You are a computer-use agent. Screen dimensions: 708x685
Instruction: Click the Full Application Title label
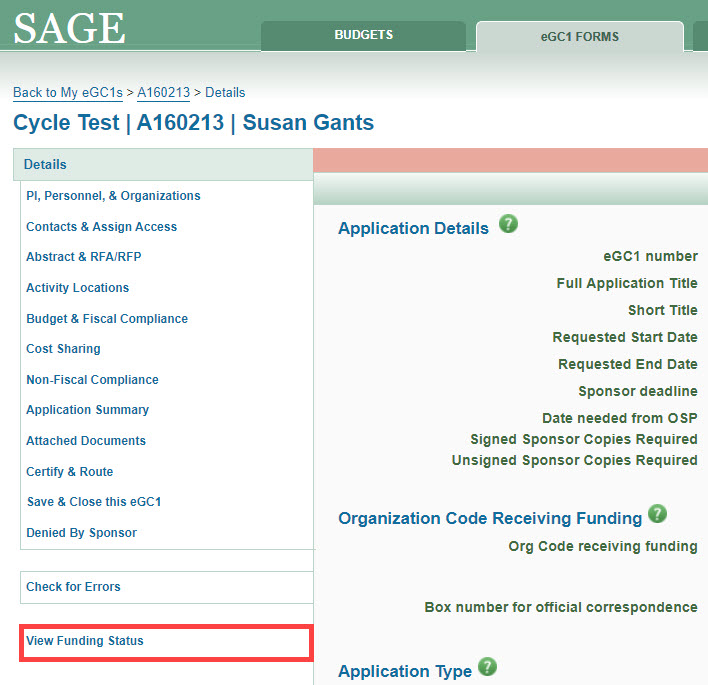click(x=627, y=284)
